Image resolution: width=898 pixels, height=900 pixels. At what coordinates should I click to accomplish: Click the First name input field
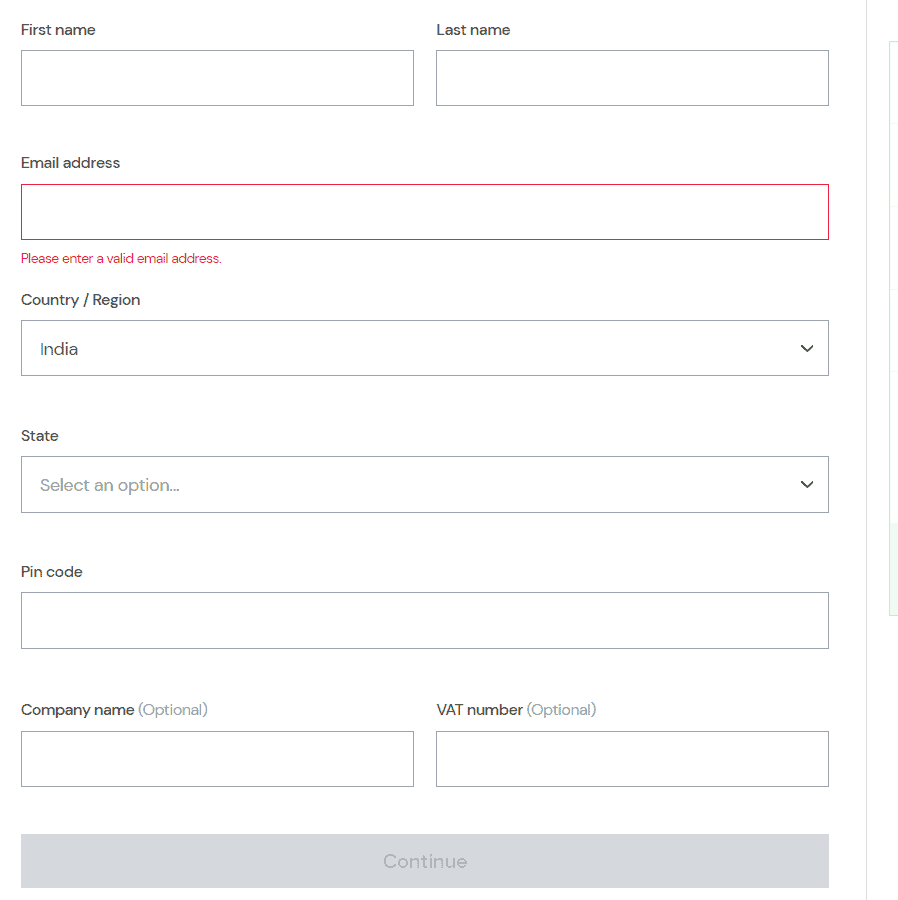217,78
